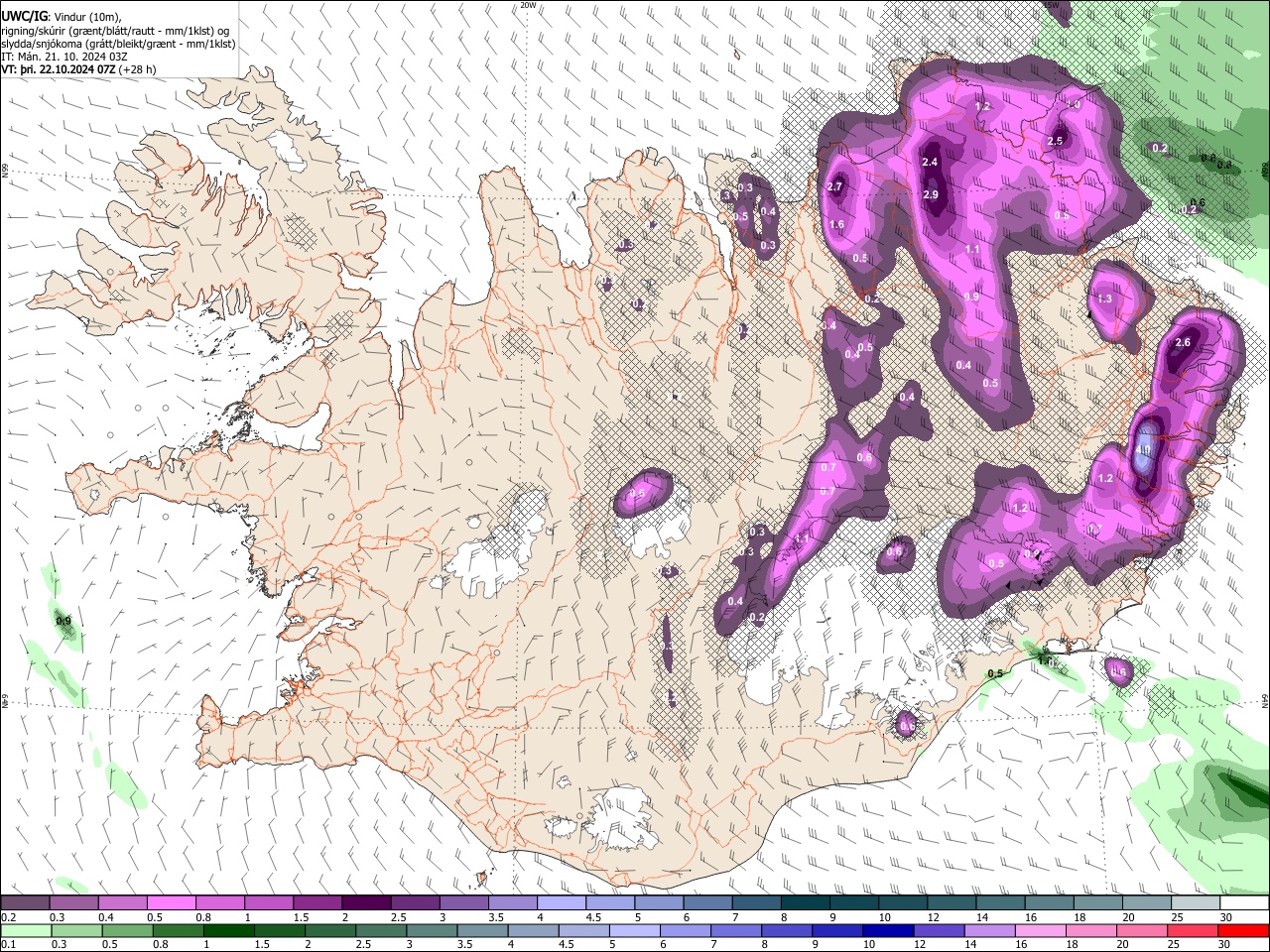The width and height of the screenshot is (1270, 952).
Task: Click the dark teal swatch starting at 8 in the top legend row
Action: [x=806, y=903]
